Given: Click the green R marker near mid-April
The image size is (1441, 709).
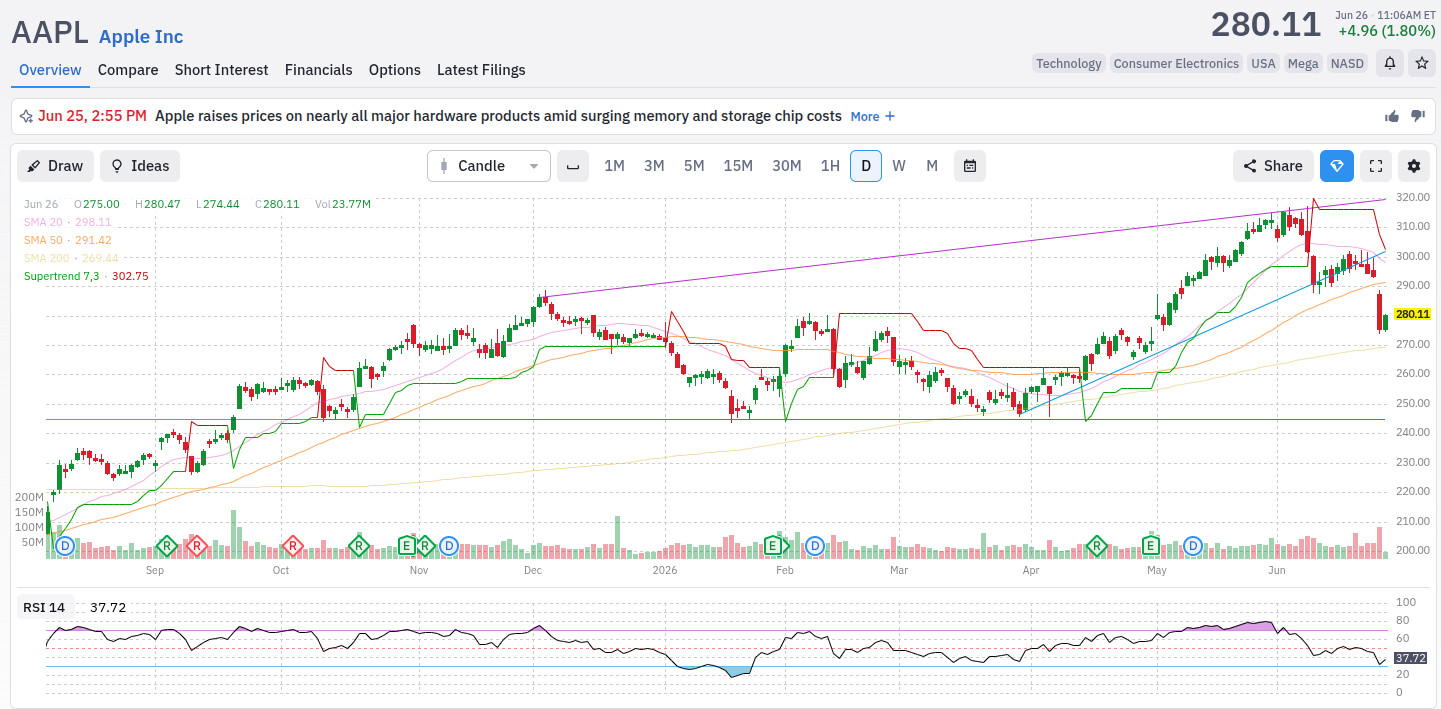Looking at the screenshot, I should tap(1096, 546).
